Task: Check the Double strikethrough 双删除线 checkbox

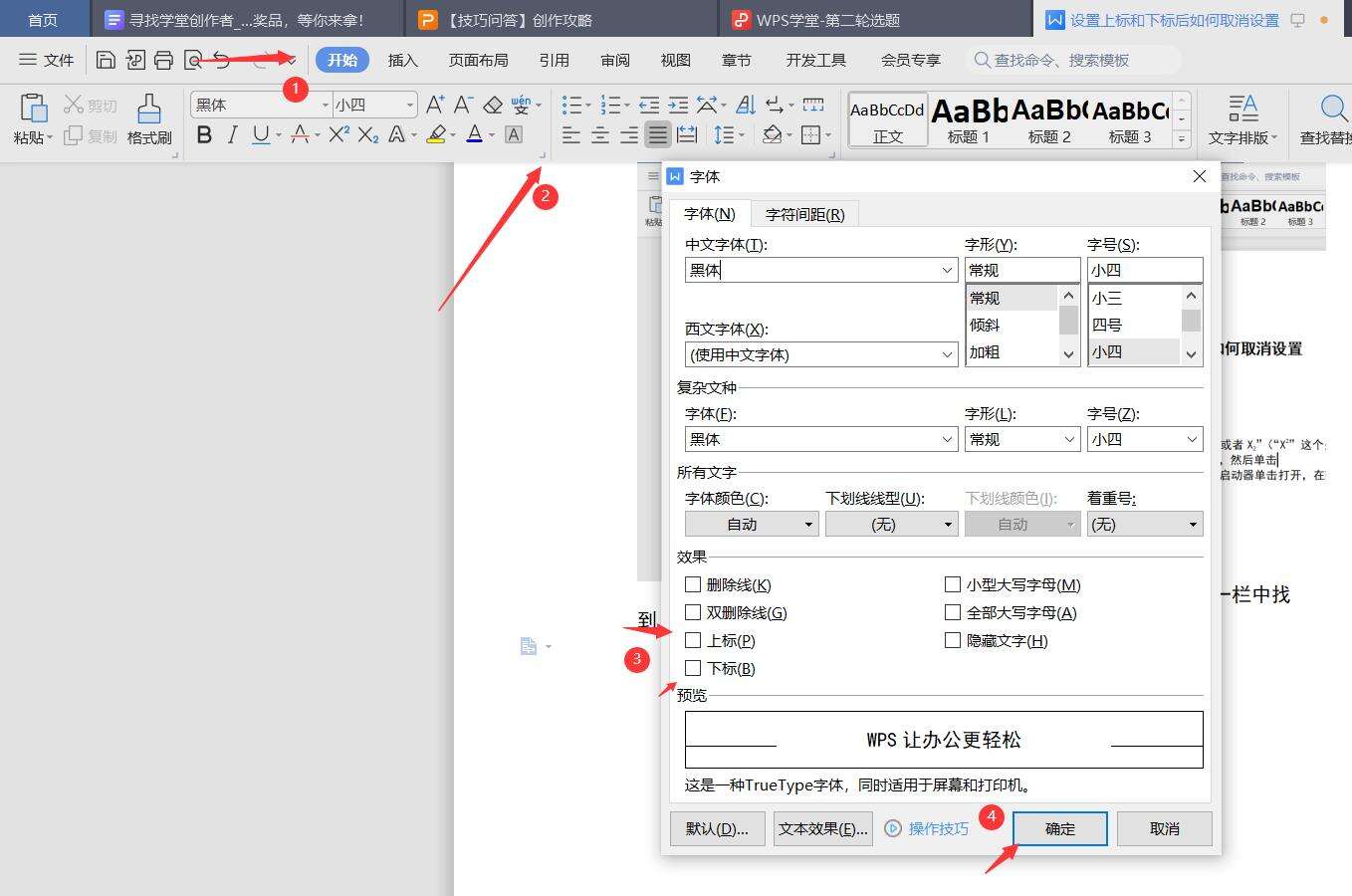Action: coord(693,612)
